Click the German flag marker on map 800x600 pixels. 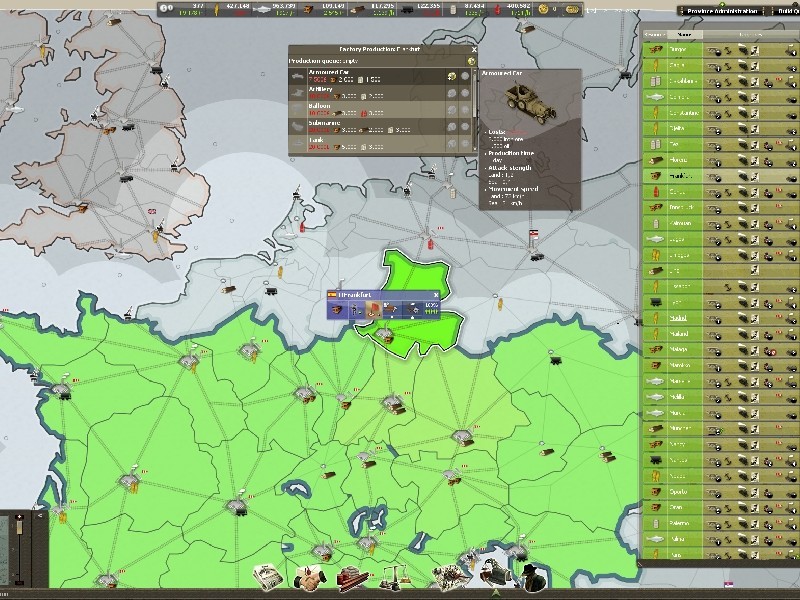click(534, 234)
